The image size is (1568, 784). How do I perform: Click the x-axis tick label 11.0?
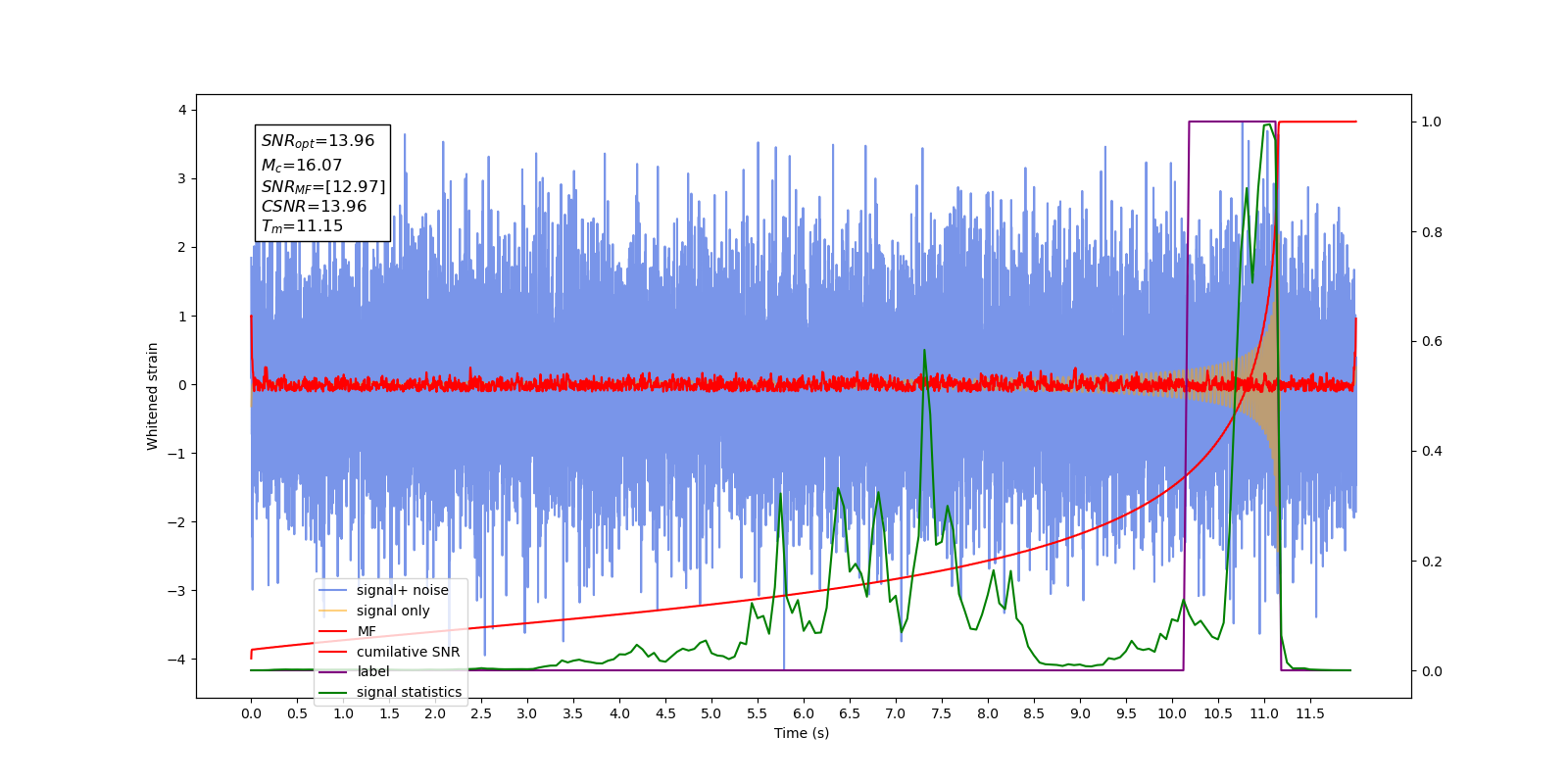1264,713
